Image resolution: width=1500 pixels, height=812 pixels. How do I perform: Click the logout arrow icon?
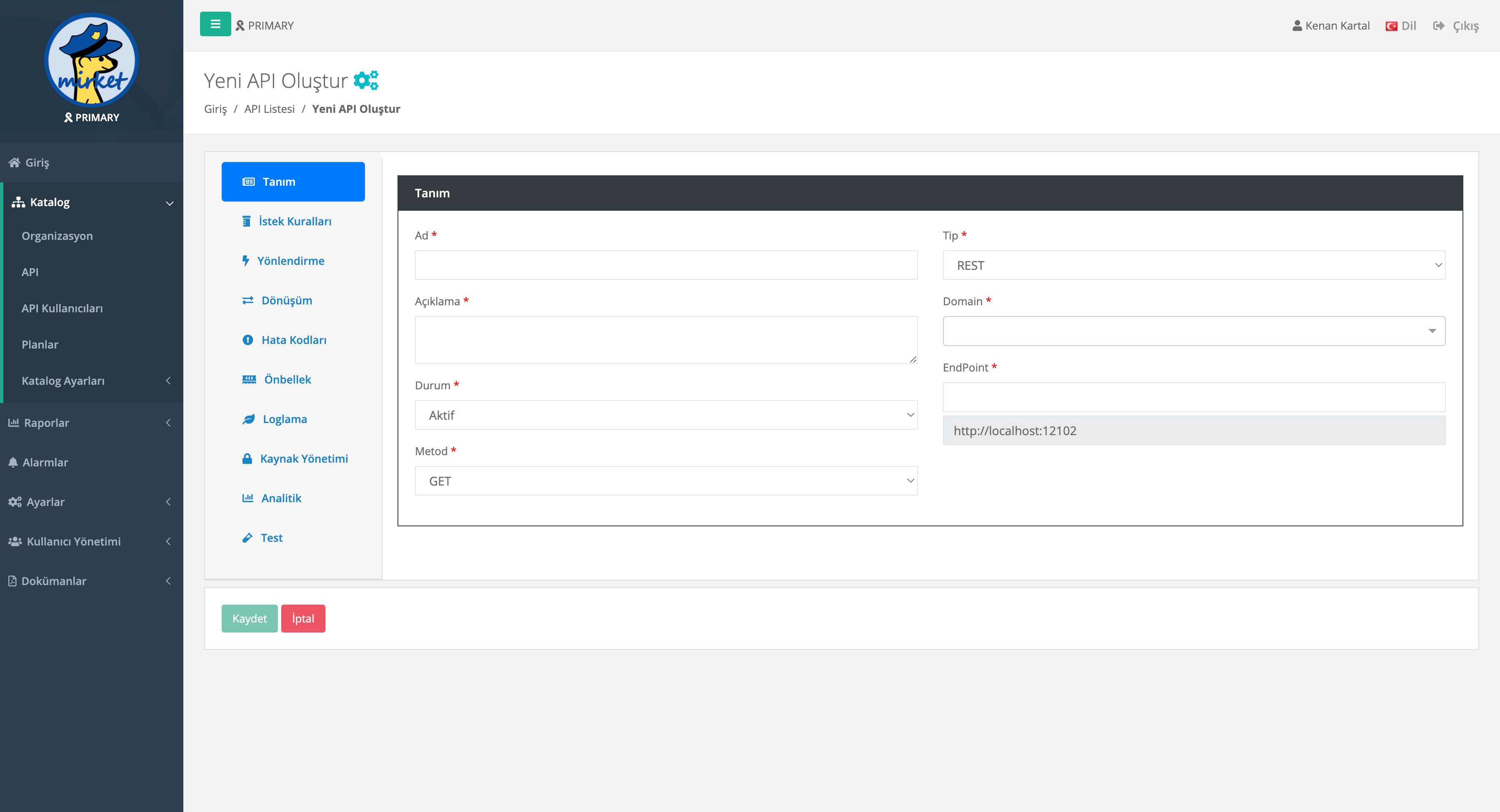coord(1439,26)
